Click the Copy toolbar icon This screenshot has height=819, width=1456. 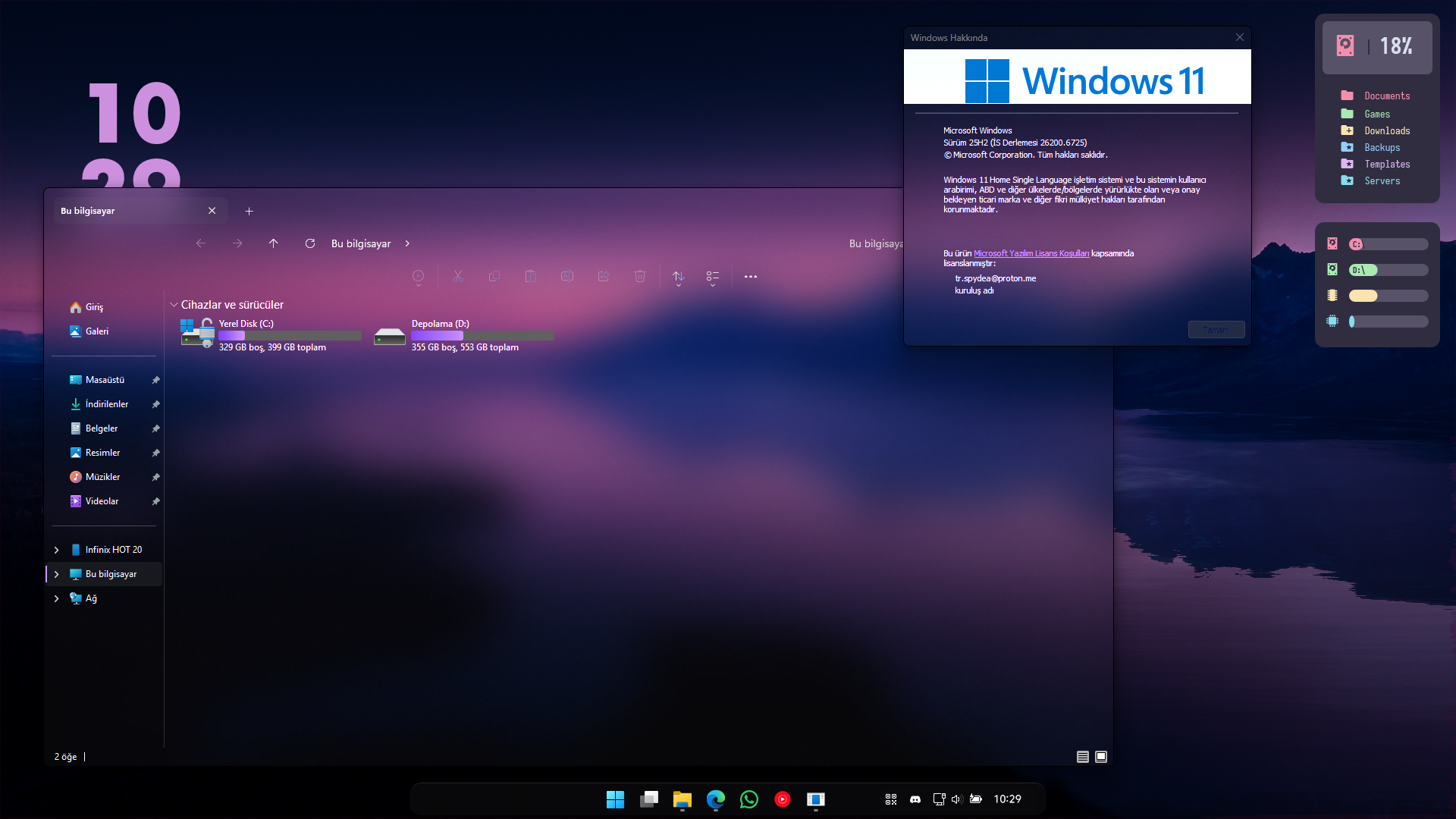click(494, 277)
